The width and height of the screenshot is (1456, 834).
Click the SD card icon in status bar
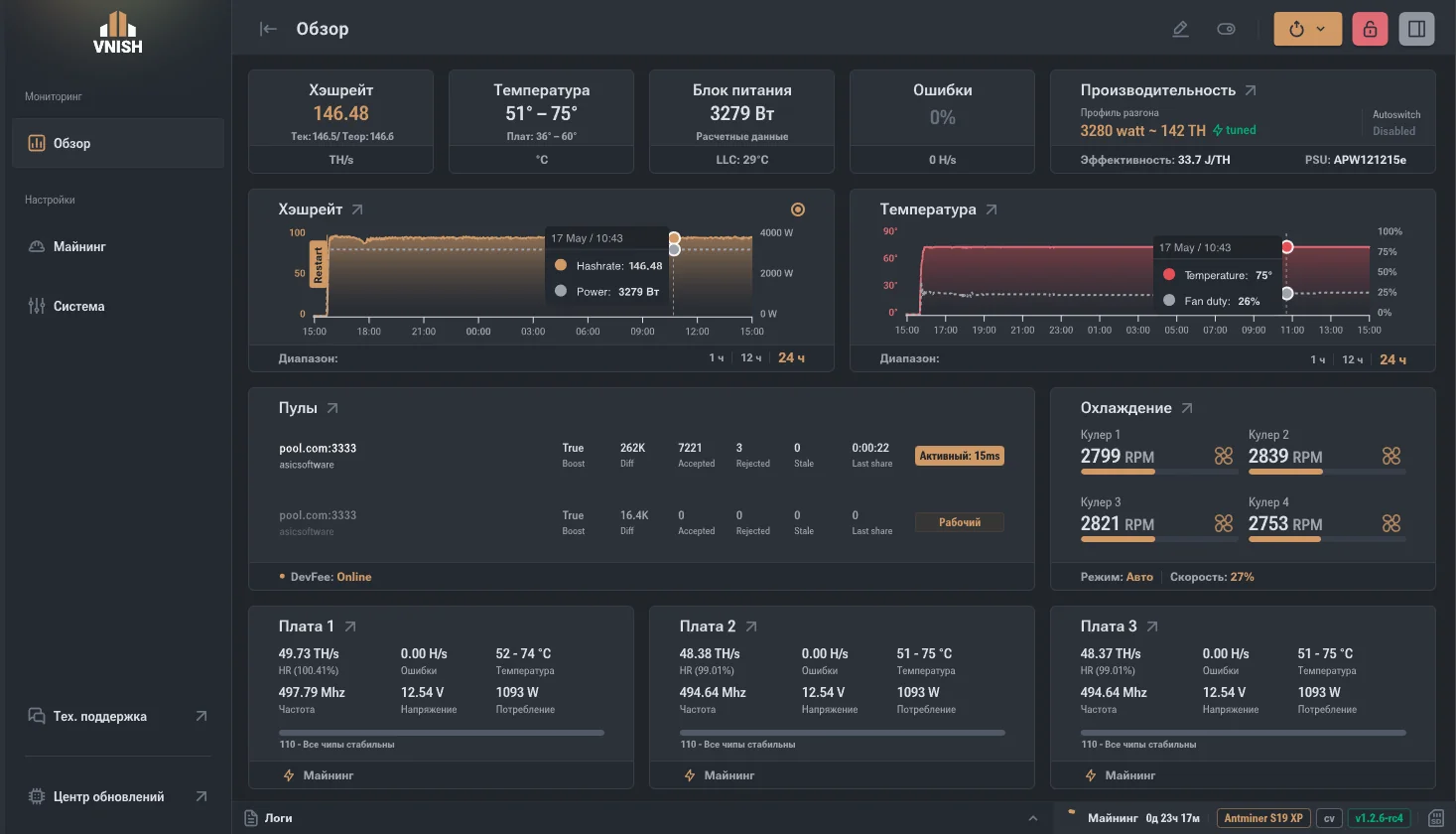pos(1435,818)
